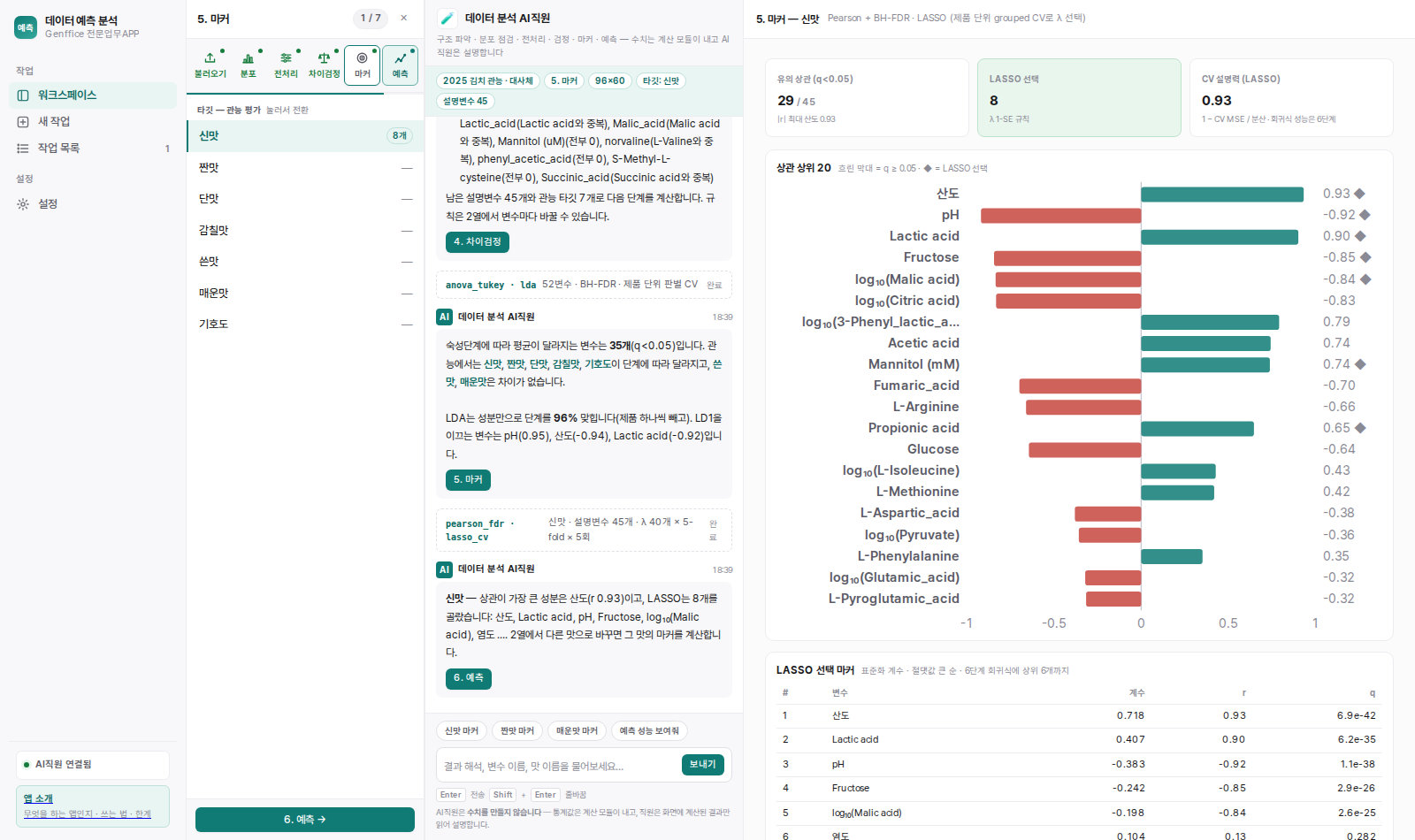Click the 예측 app logo
This screenshot has width=1415, height=840.
pyautogui.click(x=26, y=27)
